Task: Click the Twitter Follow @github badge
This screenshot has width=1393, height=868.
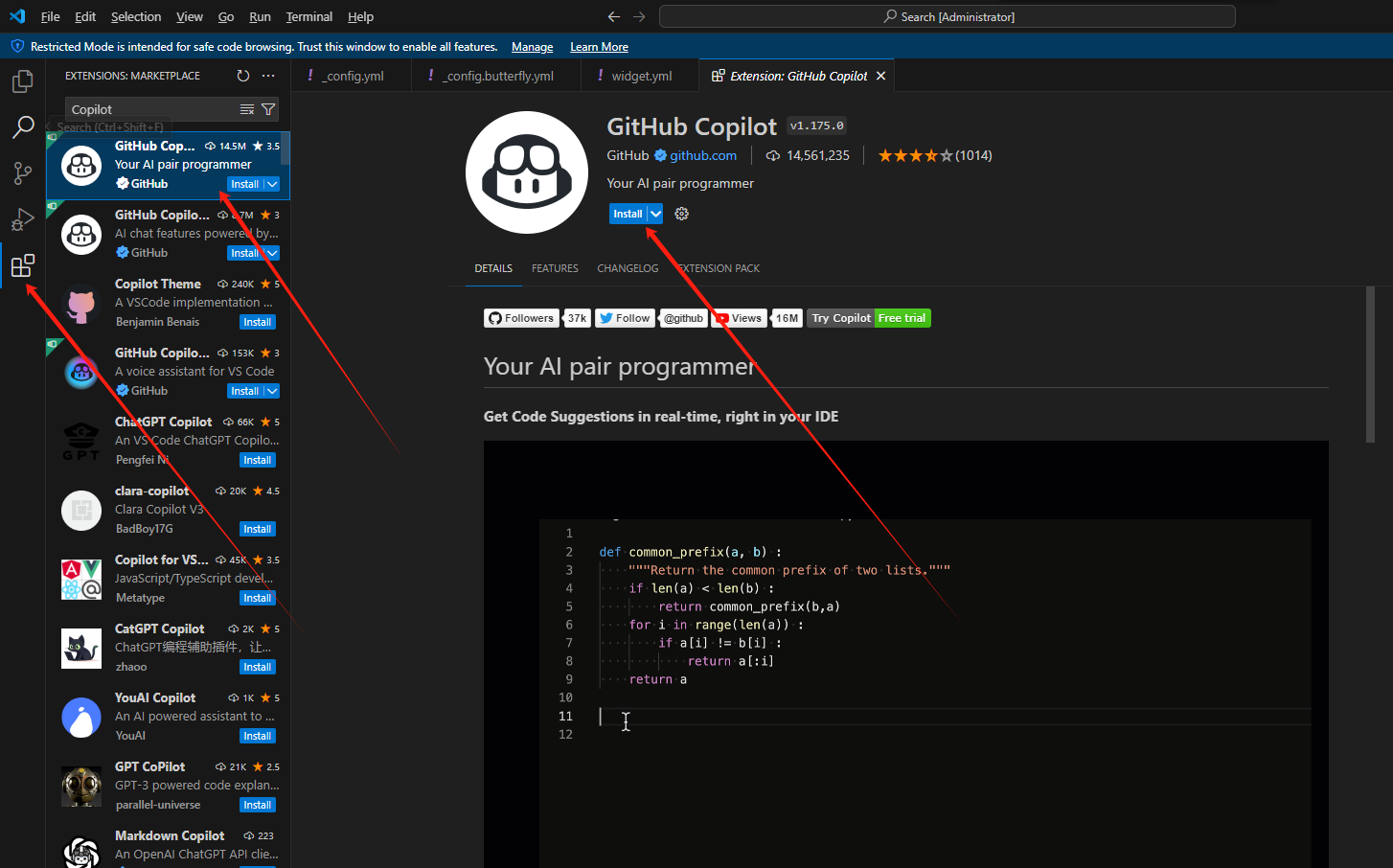Action: click(651, 318)
